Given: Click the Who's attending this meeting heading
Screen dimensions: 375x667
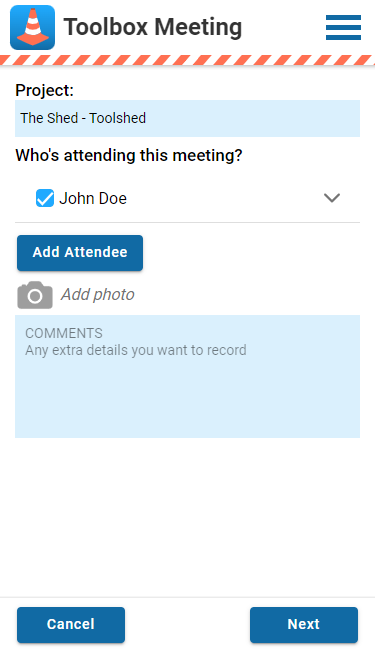Looking at the screenshot, I should click(x=129, y=155).
